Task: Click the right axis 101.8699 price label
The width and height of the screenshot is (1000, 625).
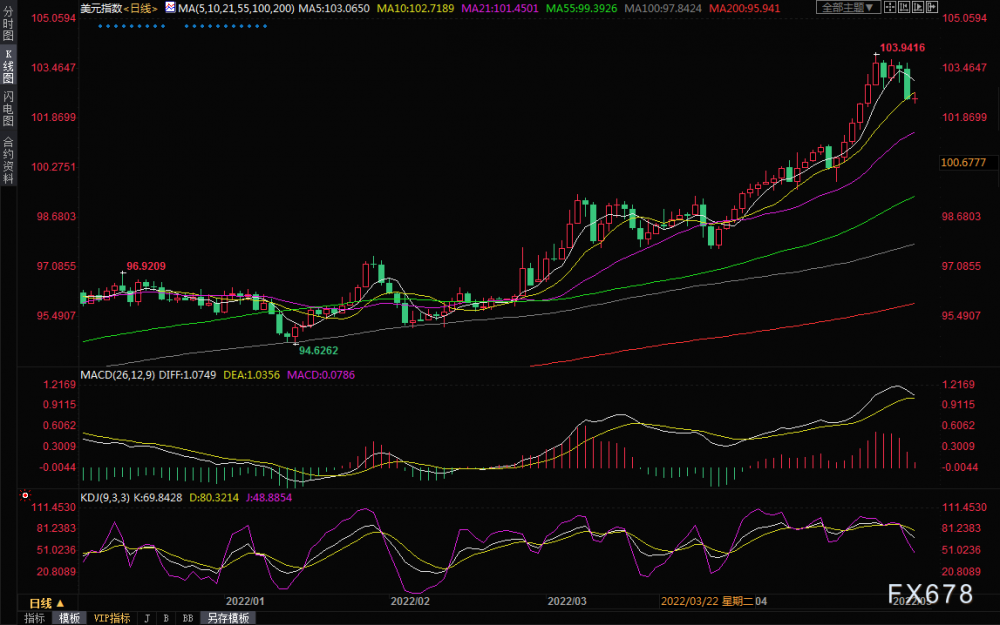Action: pyautogui.click(x=964, y=117)
